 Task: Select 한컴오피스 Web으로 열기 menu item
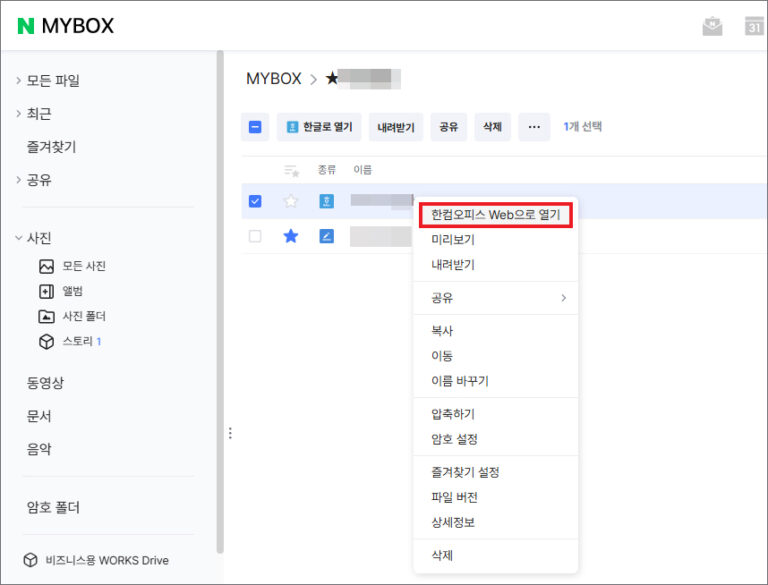coord(496,215)
